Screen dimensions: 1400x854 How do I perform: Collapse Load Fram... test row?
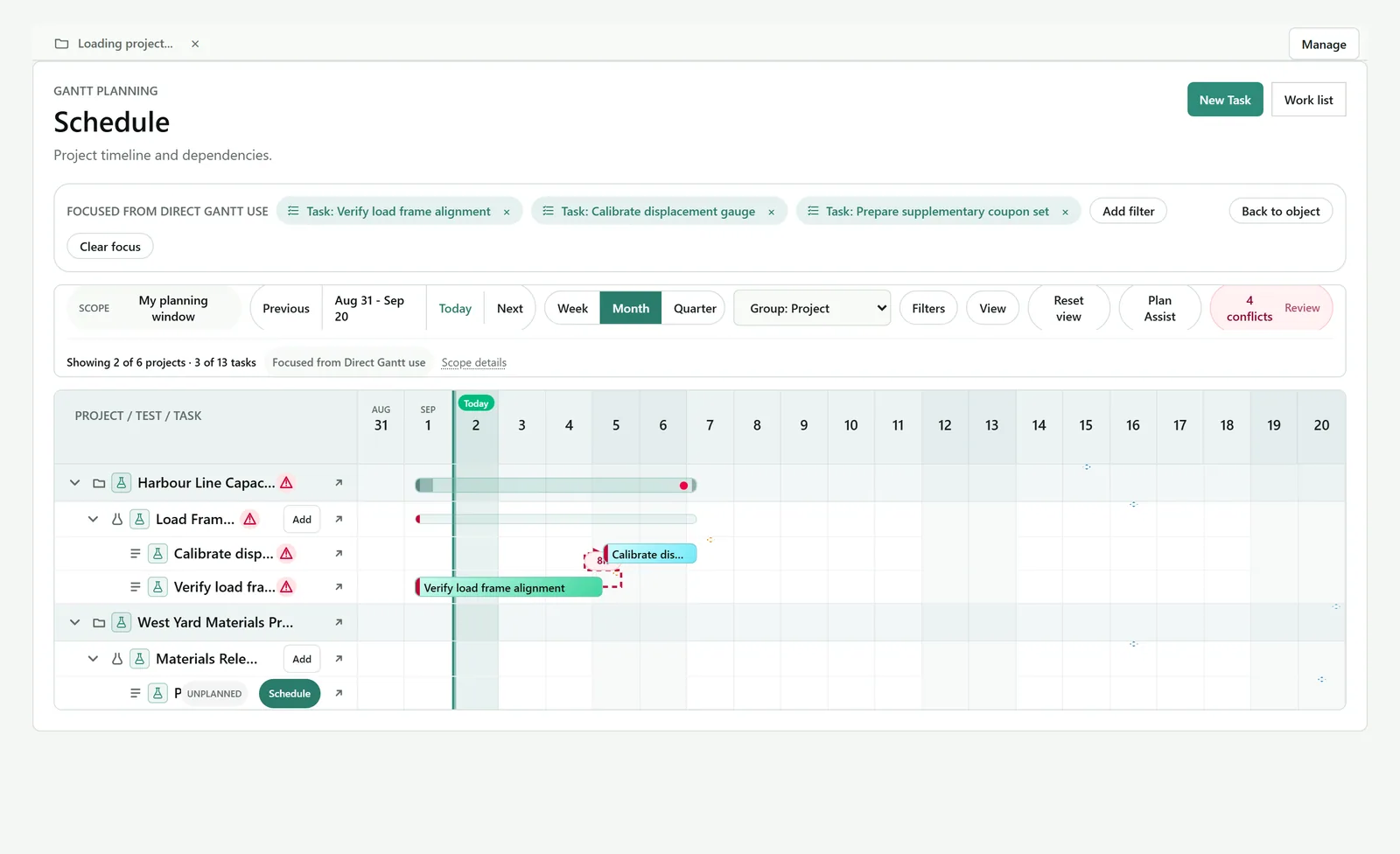pyautogui.click(x=93, y=520)
